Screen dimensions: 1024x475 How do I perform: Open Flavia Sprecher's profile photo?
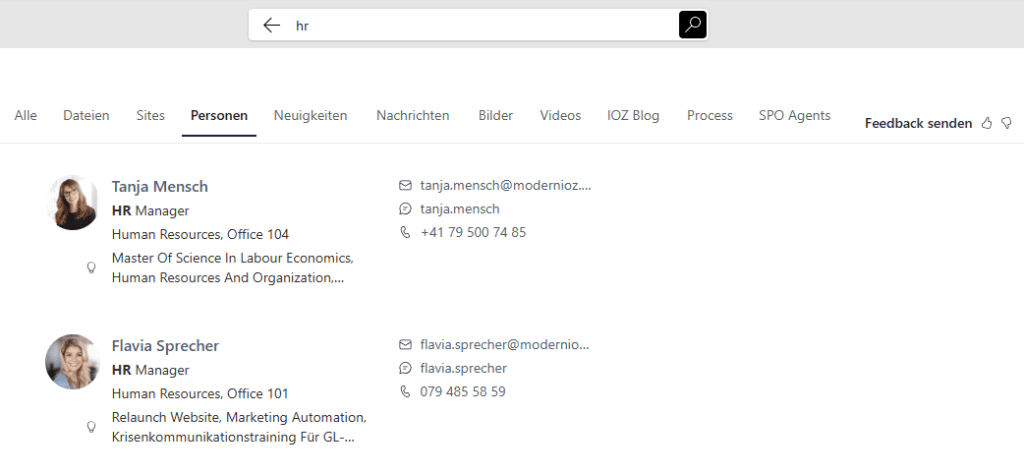72,362
